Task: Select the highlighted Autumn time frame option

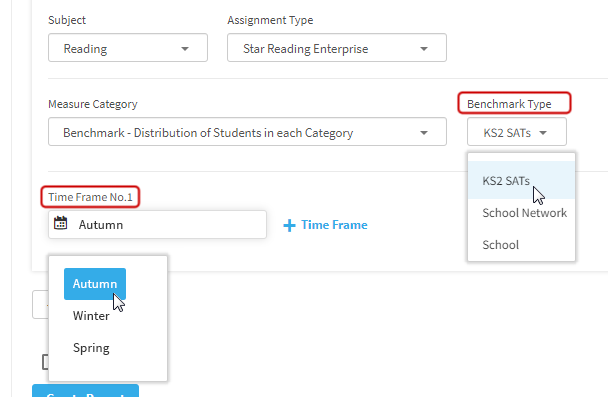Action: click(x=95, y=284)
